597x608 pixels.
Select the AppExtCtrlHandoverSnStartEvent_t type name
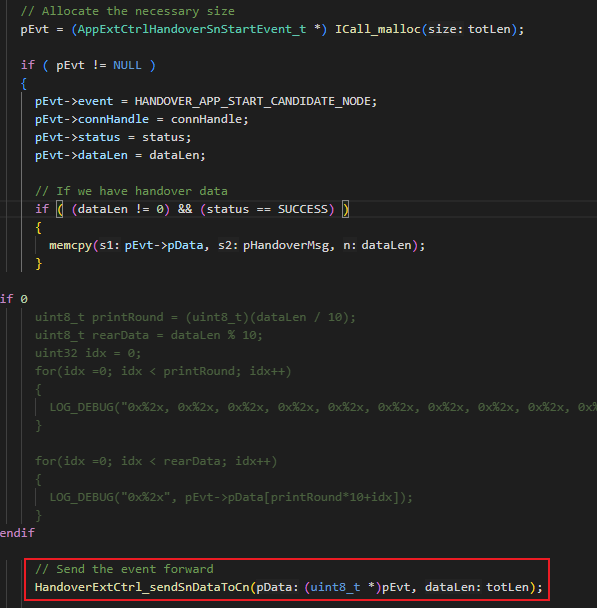click(192, 29)
